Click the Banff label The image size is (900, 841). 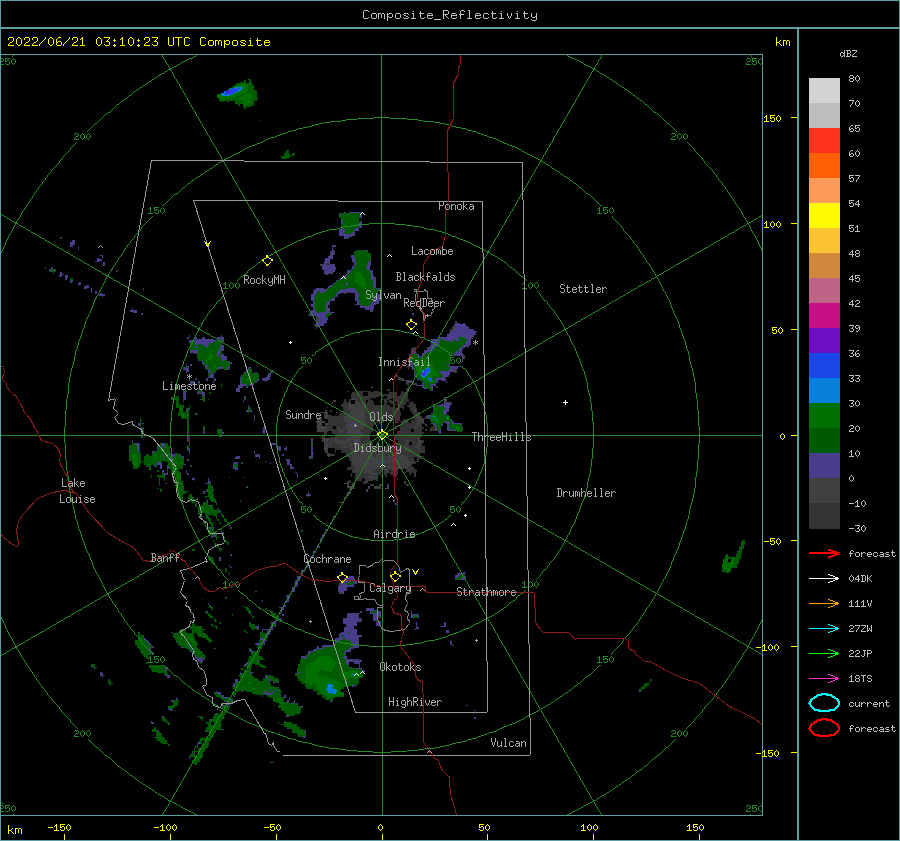coord(165,557)
